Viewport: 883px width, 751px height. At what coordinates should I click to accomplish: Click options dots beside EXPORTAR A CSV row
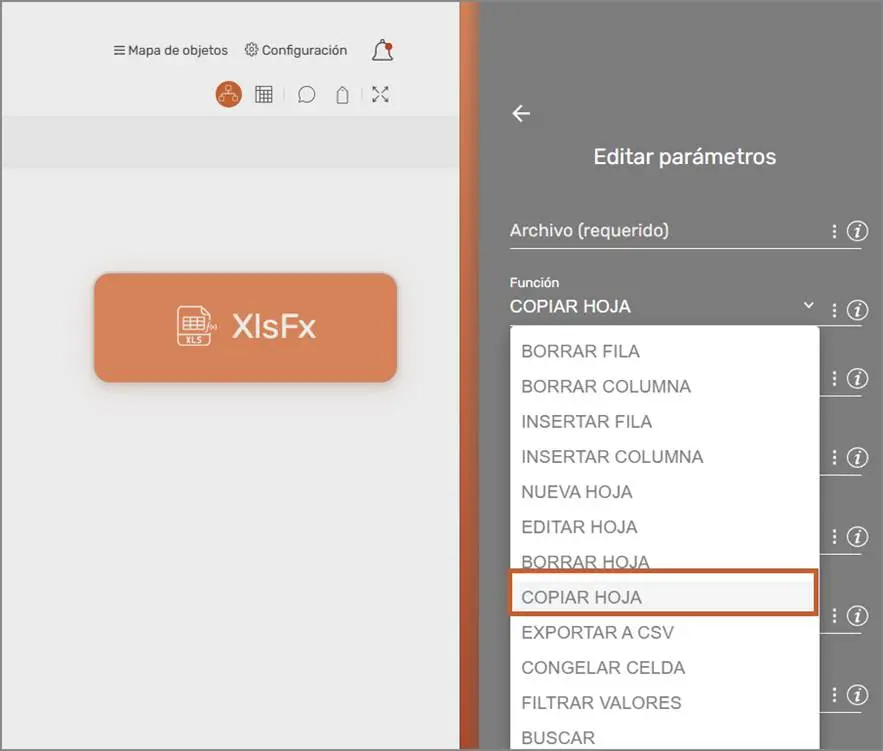coord(834,616)
